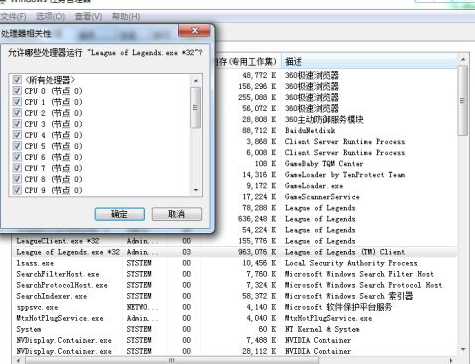Click the process list vertical scrollbar thumb

click(x=463, y=100)
